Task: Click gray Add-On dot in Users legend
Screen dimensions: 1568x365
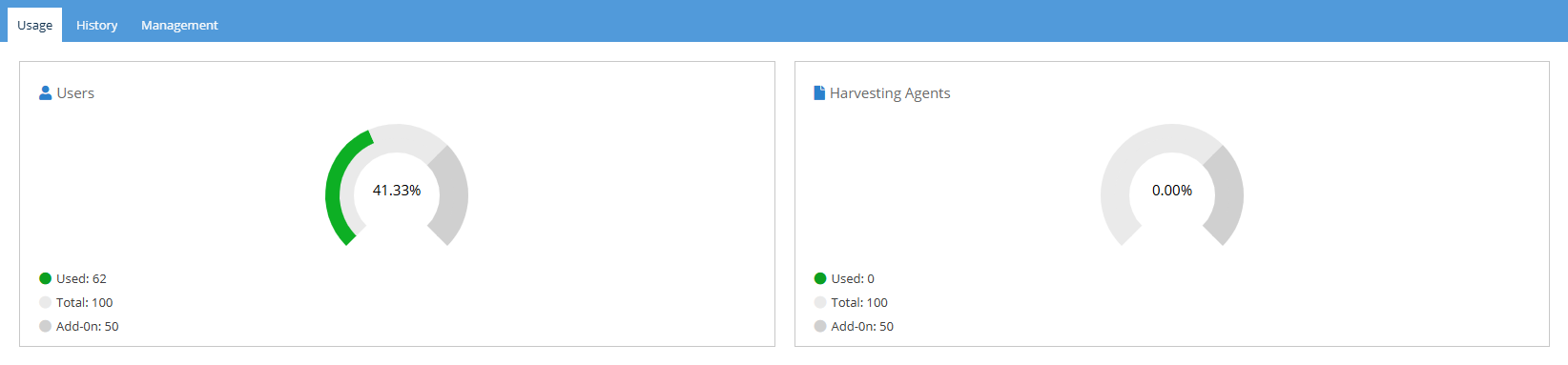Action: (45, 326)
